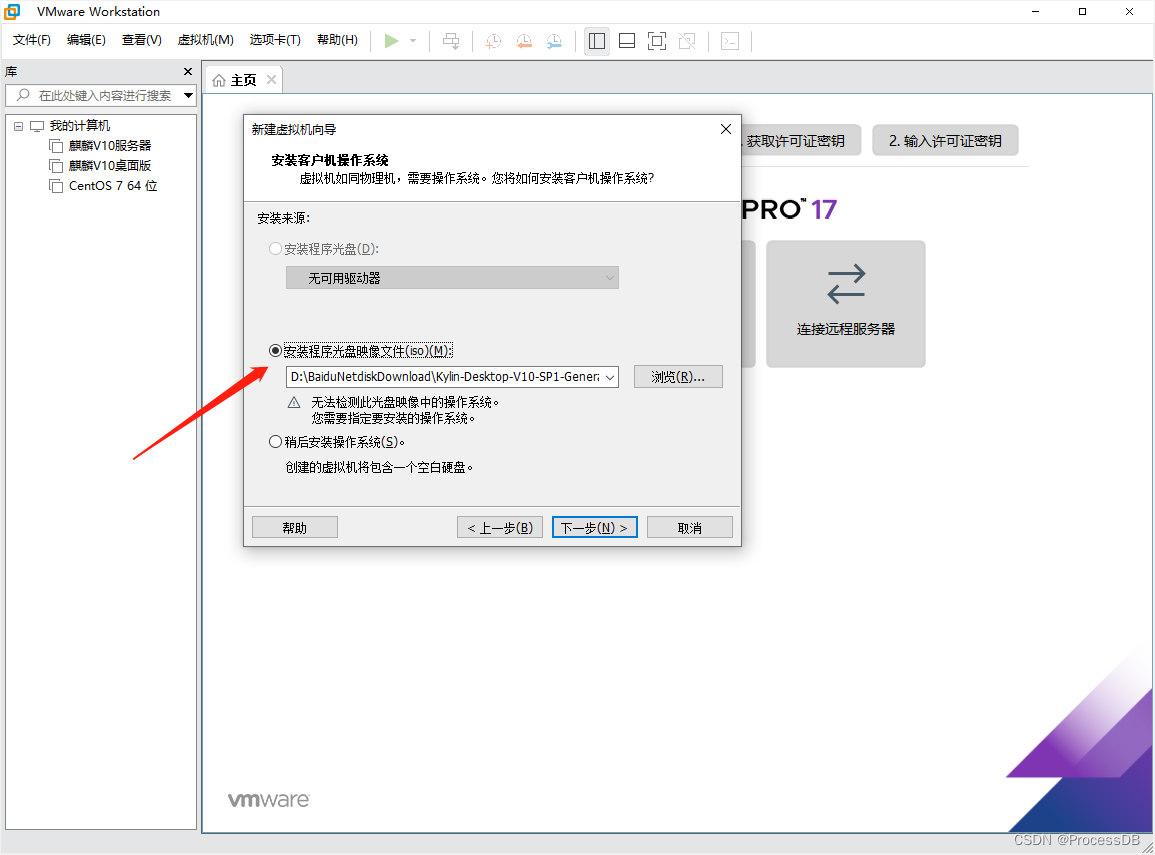Image resolution: width=1155 pixels, height=855 pixels.
Task: Expand the ISO path dropdown arrow
Action: 610,377
